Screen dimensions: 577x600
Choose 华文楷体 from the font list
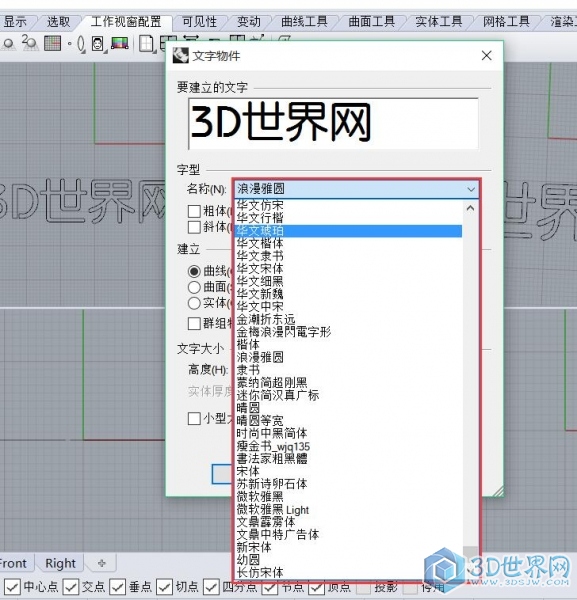349,243
